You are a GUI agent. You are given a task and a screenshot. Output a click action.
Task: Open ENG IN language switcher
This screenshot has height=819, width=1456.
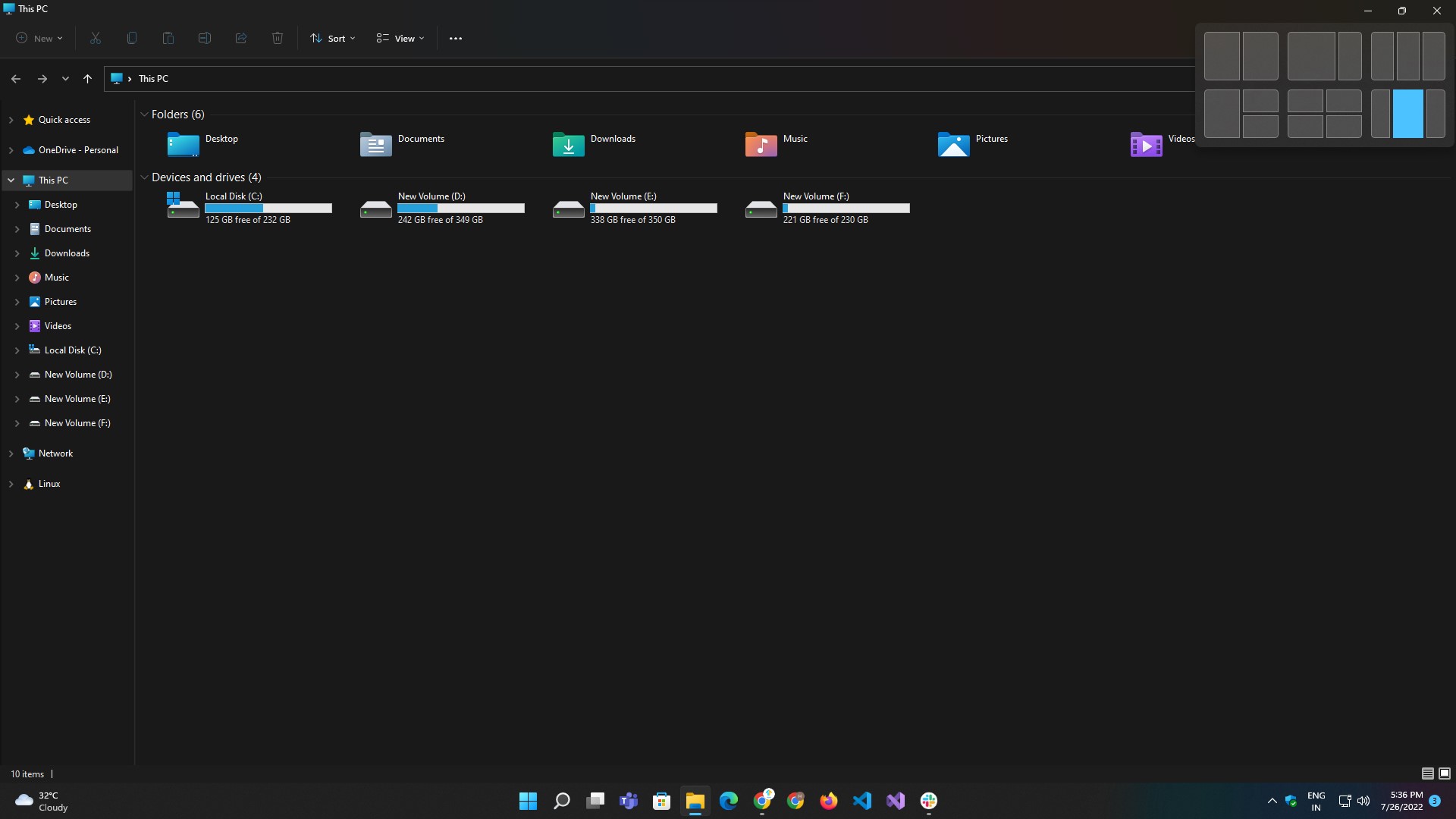(x=1316, y=801)
